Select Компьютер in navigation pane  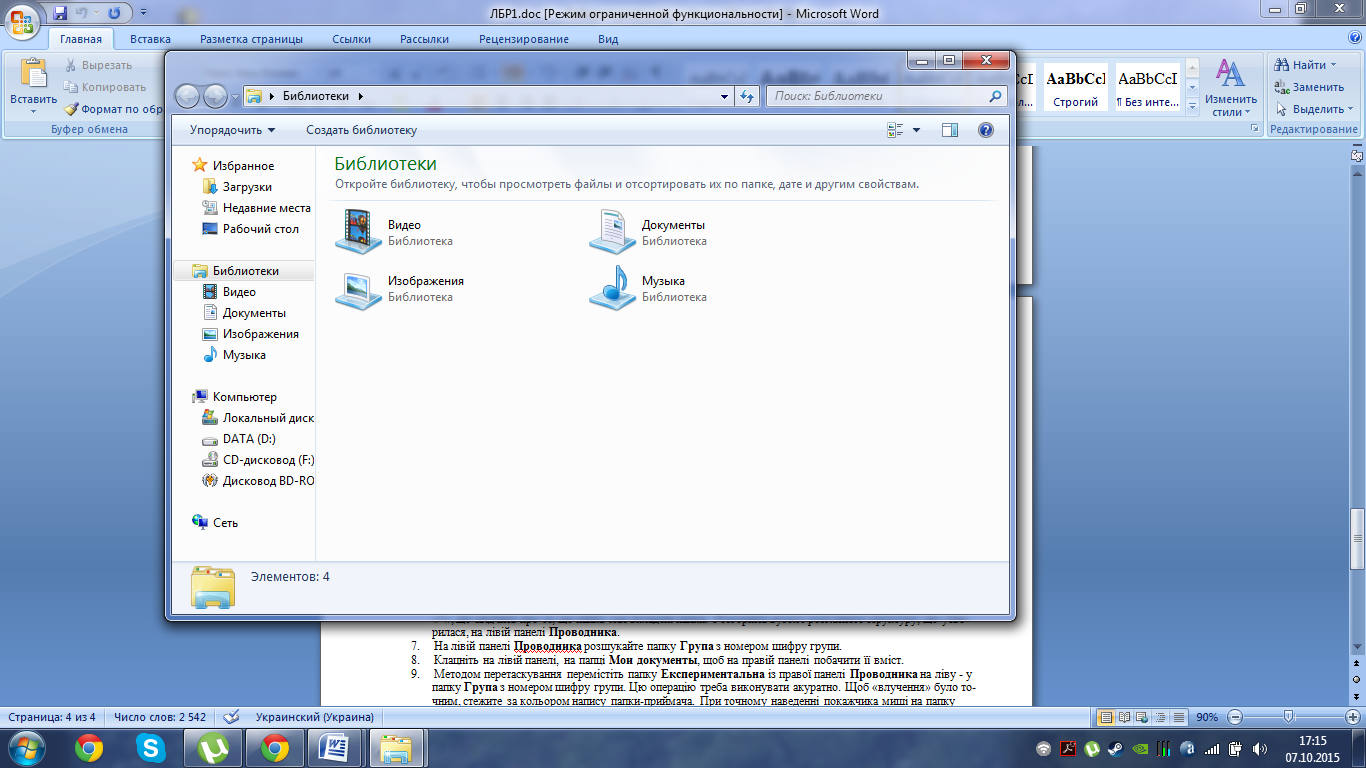tap(235, 397)
